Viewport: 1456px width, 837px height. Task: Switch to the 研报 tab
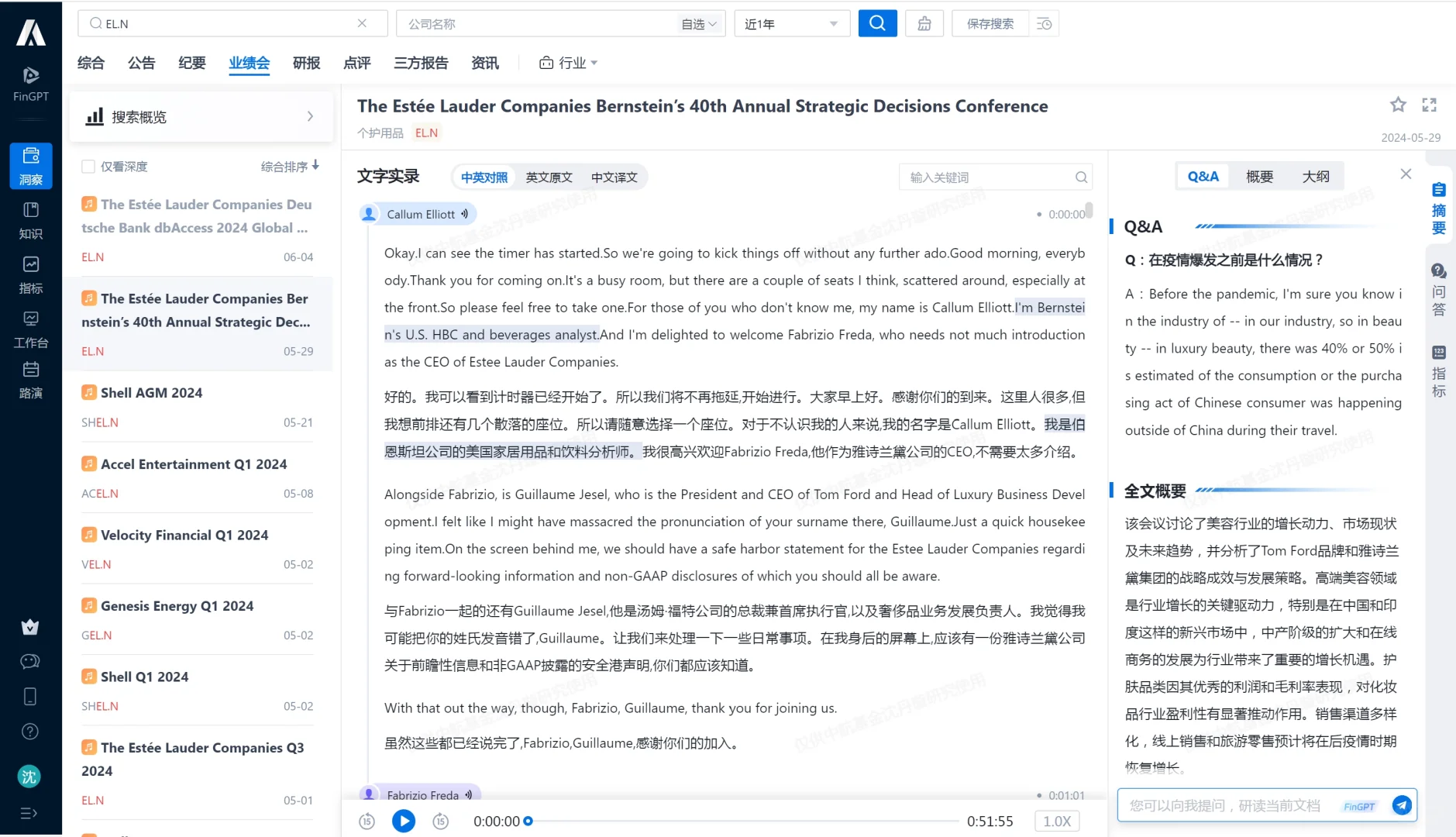pyautogui.click(x=307, y=63)
